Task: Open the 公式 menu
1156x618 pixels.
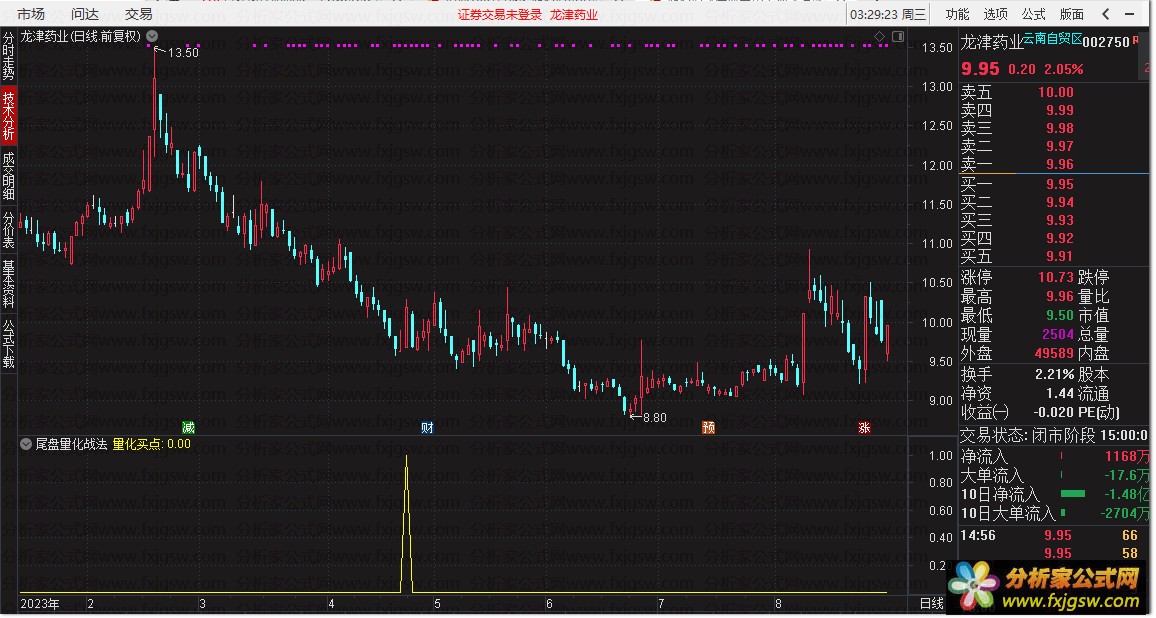Action: pos(1034,14)
